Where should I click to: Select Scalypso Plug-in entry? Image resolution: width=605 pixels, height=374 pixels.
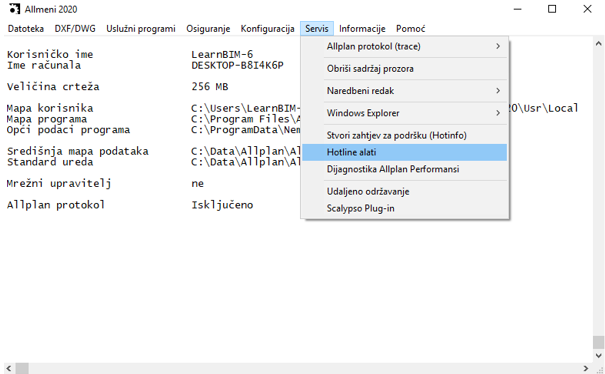405,208
